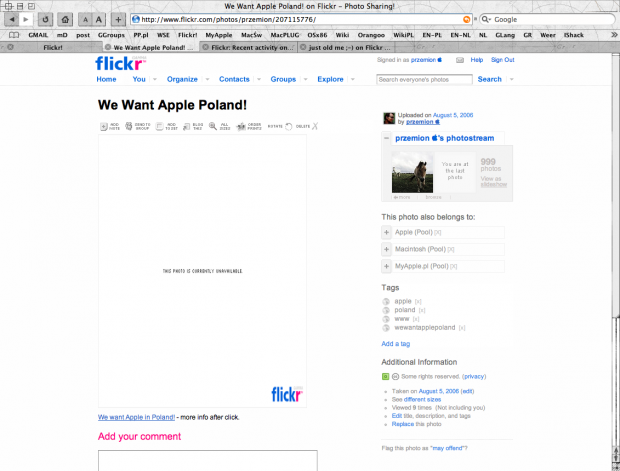Delete the photo with X icon
Viewport: 620px width, 471px height.
[315, 126]
